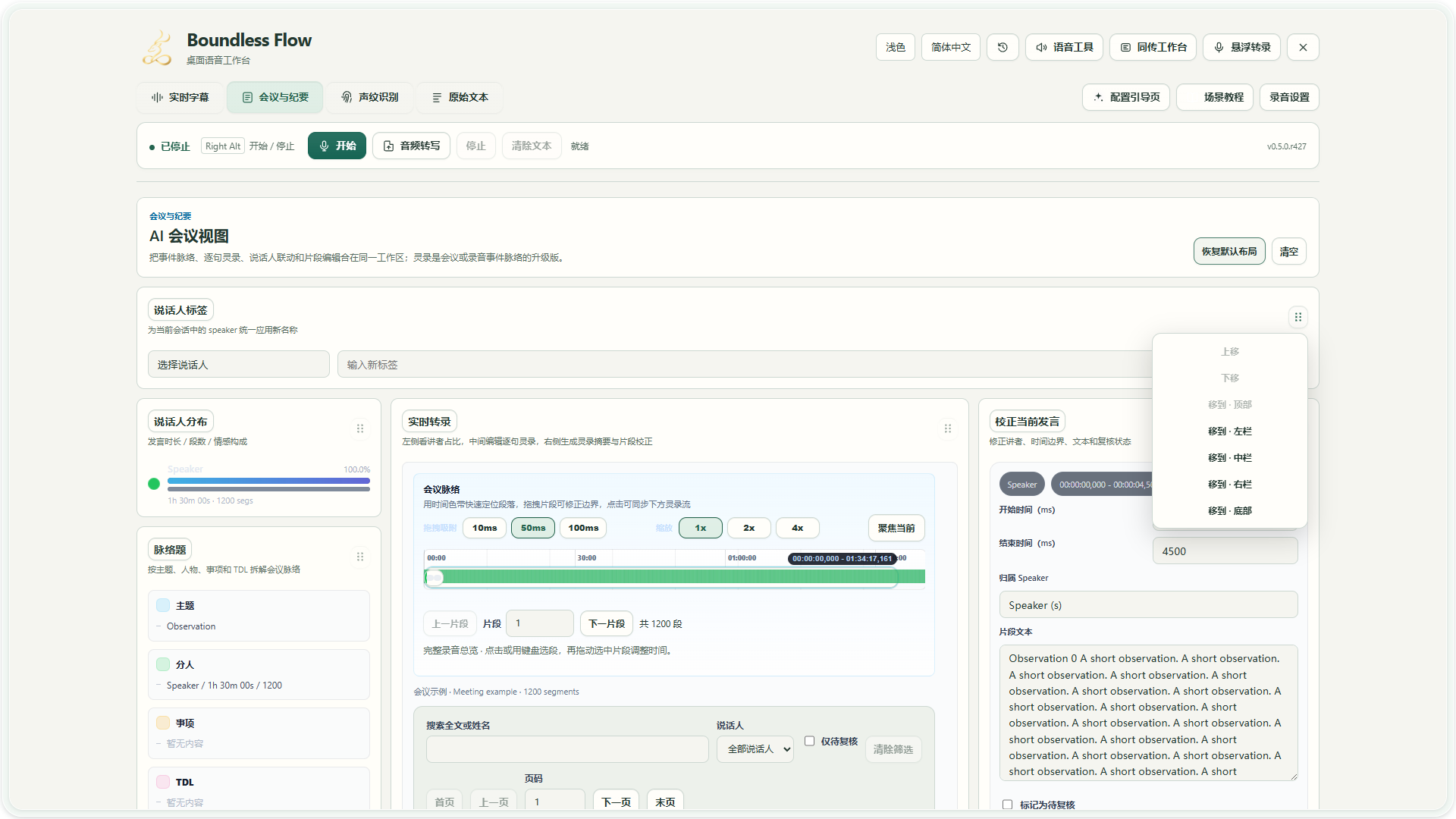Select 50ms snap option
1456x819 pixels.
(x=533, y=528)
